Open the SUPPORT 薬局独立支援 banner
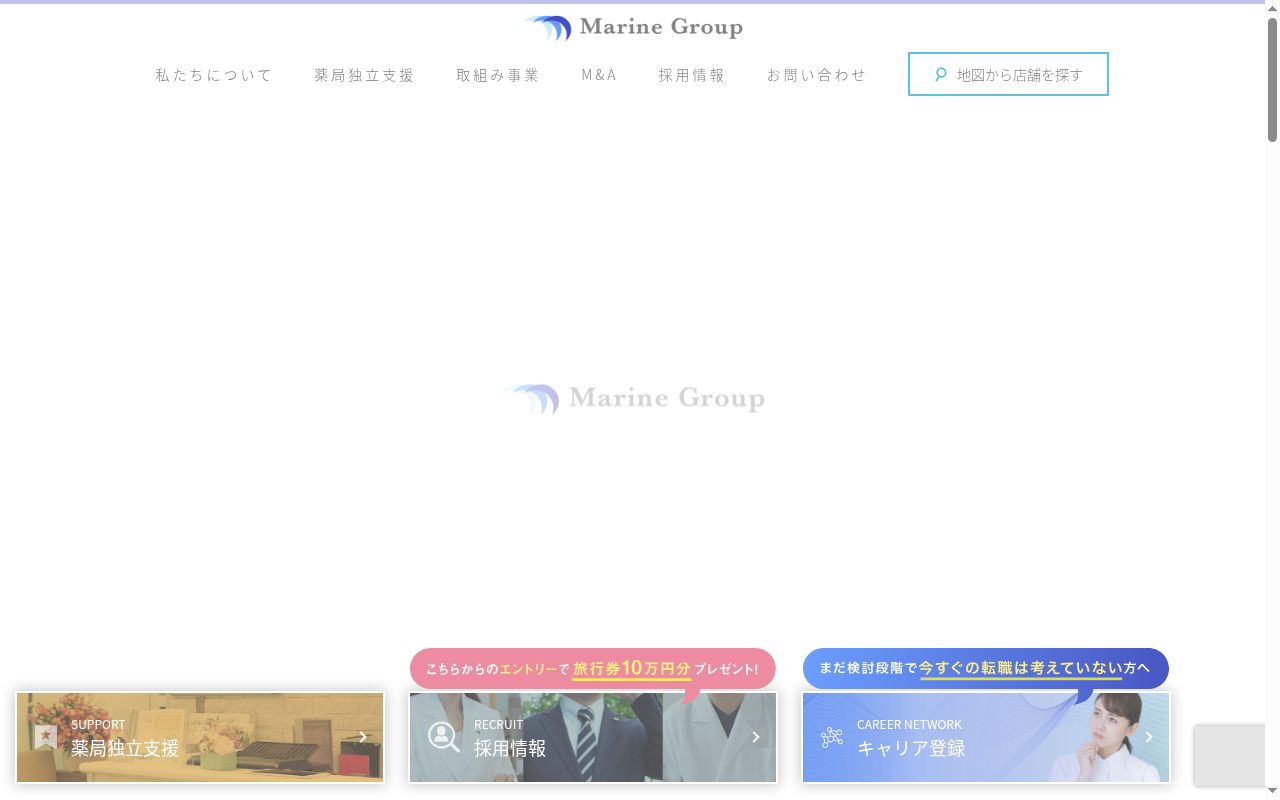This screenshot has width=1280, height=800. tap(200, 737)
